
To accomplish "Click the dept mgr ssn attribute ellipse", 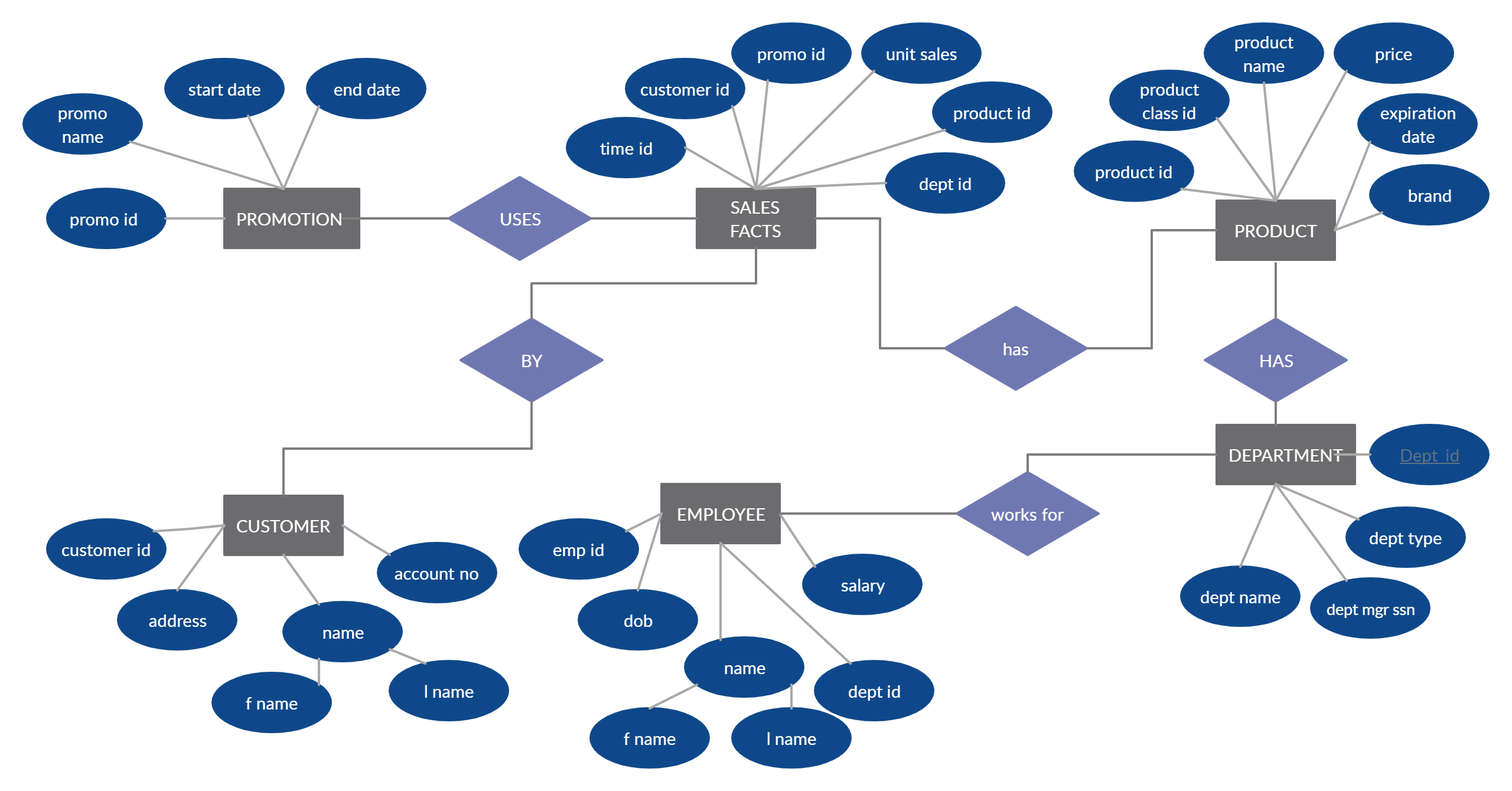I will [1369, 609].
